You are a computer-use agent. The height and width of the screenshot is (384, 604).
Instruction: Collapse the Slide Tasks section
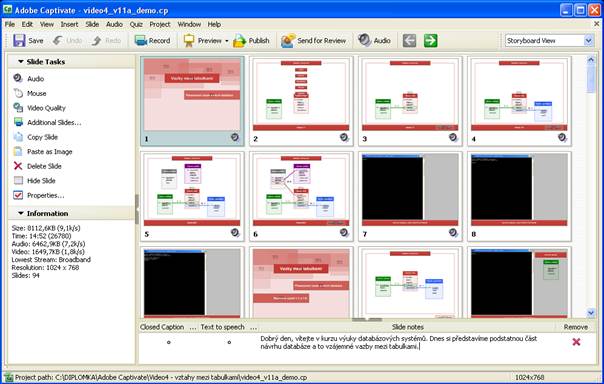(21, 62)
